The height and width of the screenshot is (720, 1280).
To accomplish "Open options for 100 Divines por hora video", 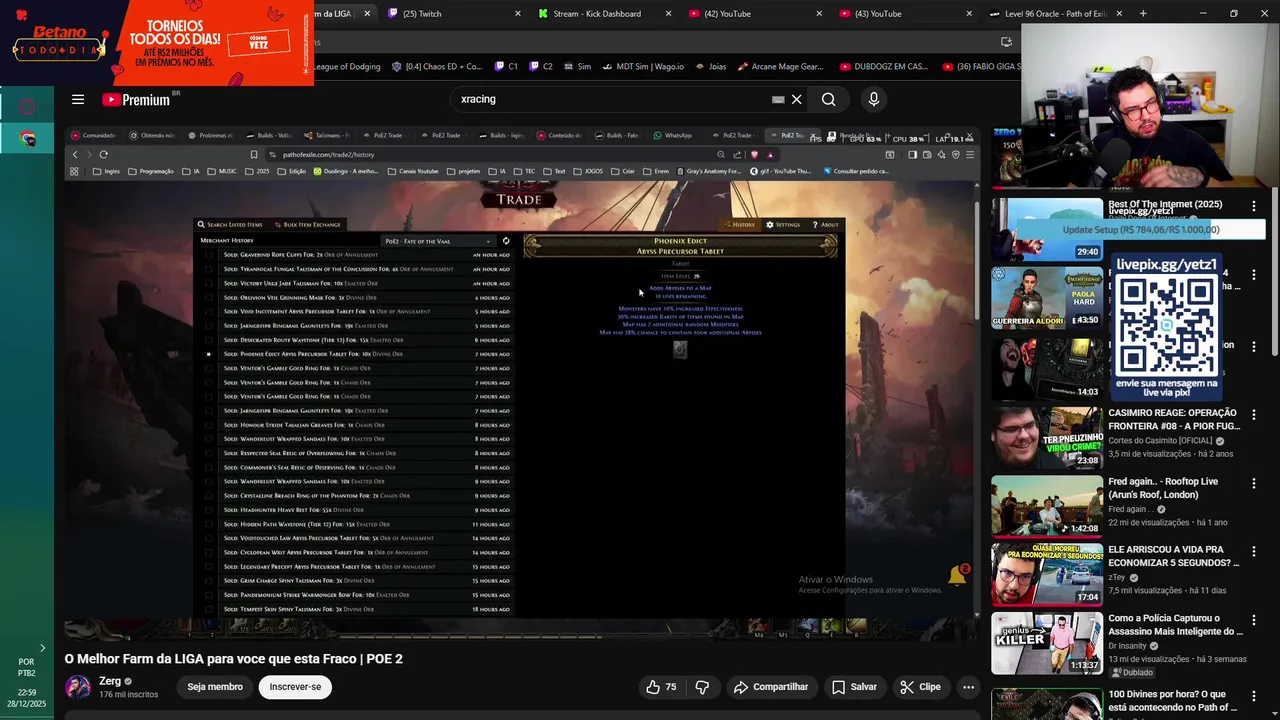I will [x=1254, y=696].
